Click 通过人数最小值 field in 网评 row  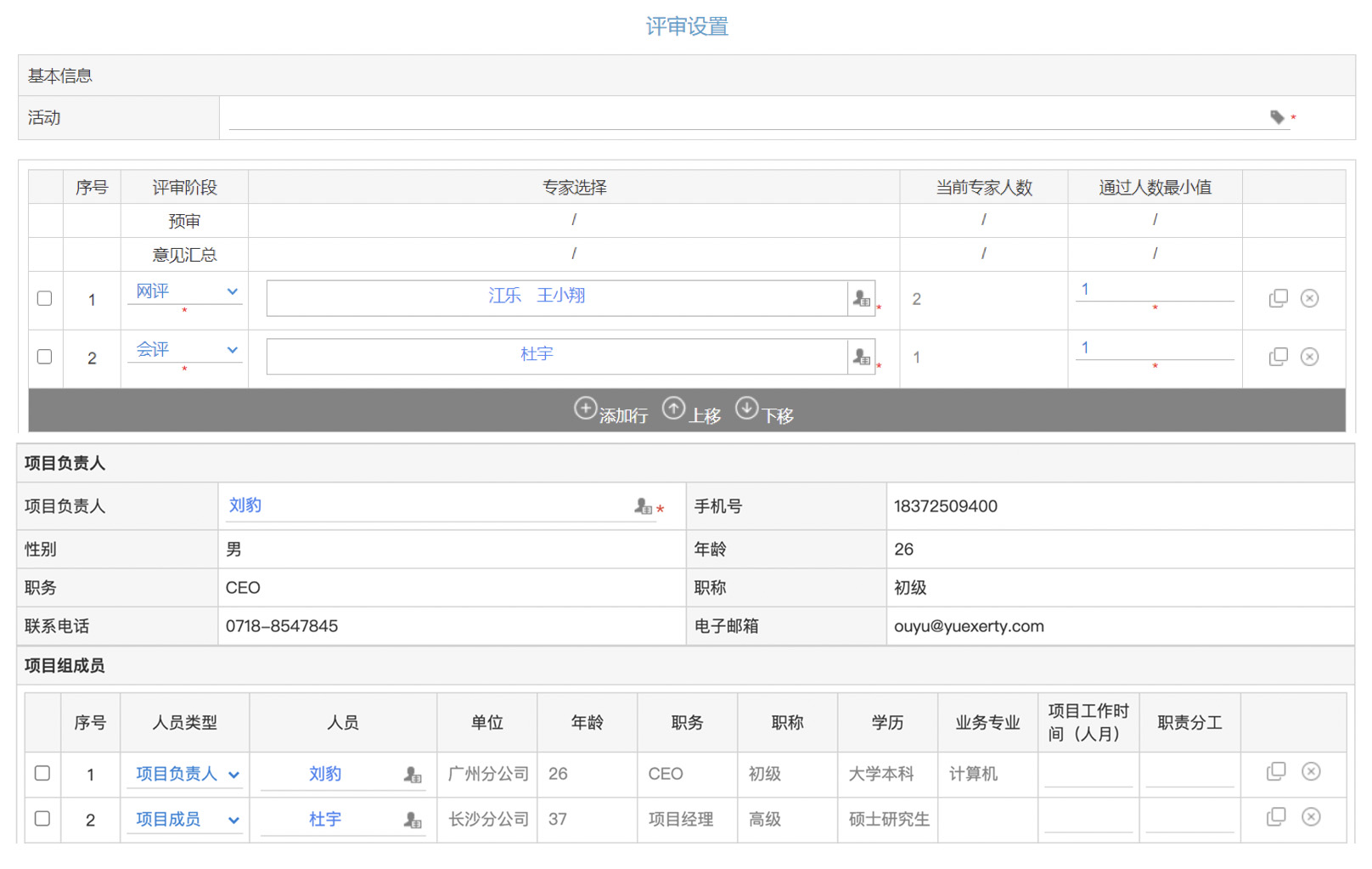(x=1153, y=291)
